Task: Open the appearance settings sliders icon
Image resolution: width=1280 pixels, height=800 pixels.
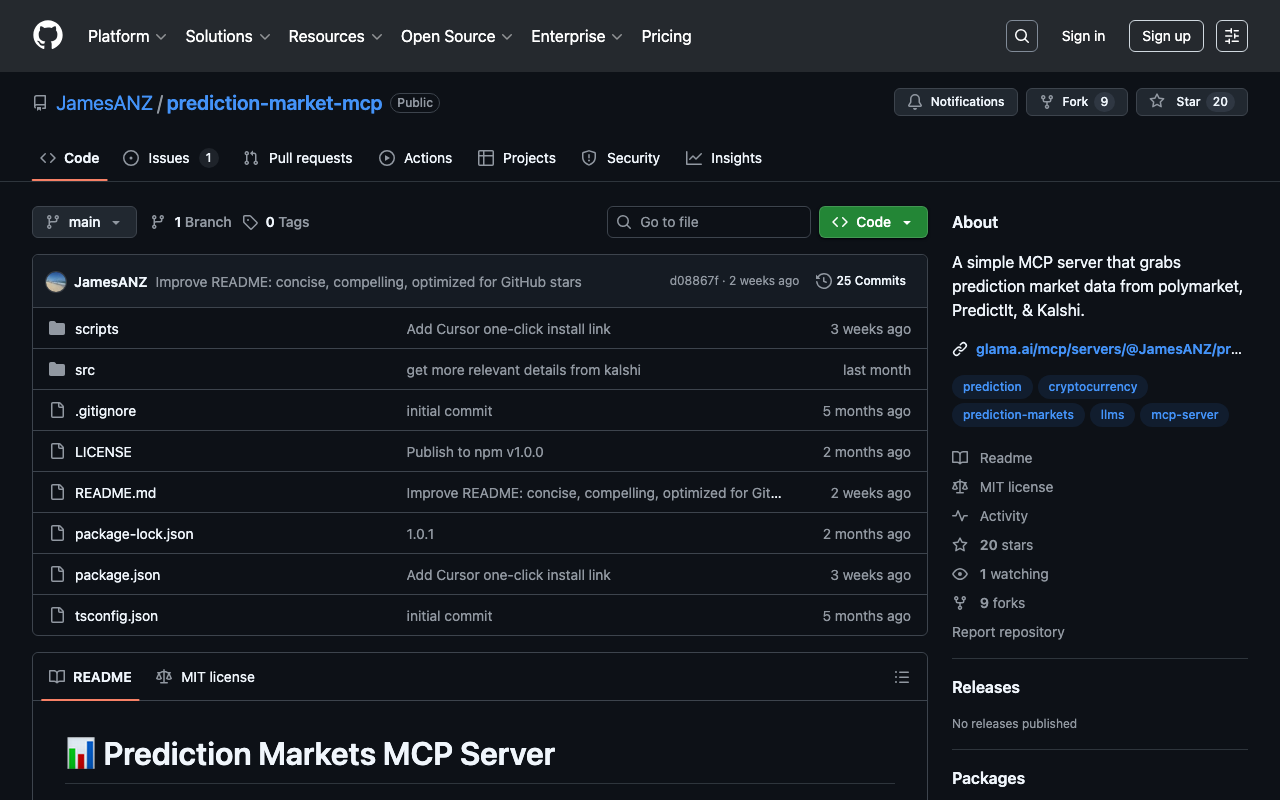Action: tap(1231, 36)
